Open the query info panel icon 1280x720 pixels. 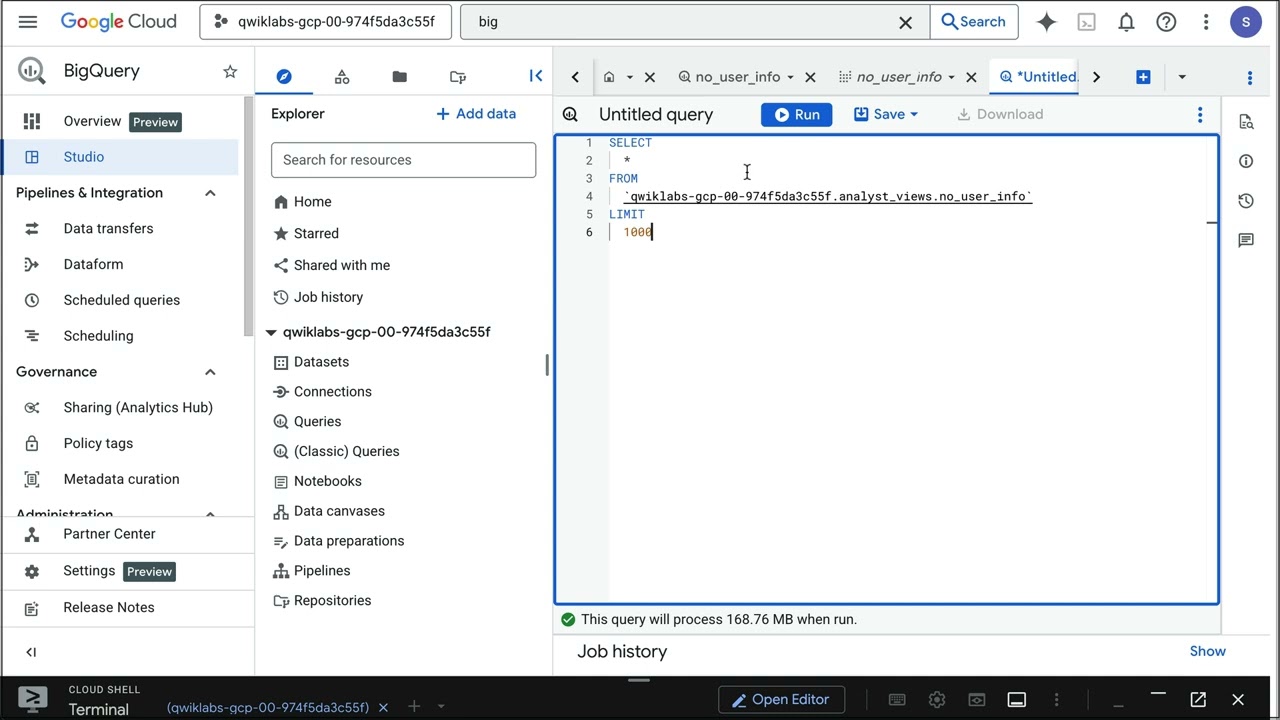1246,161
